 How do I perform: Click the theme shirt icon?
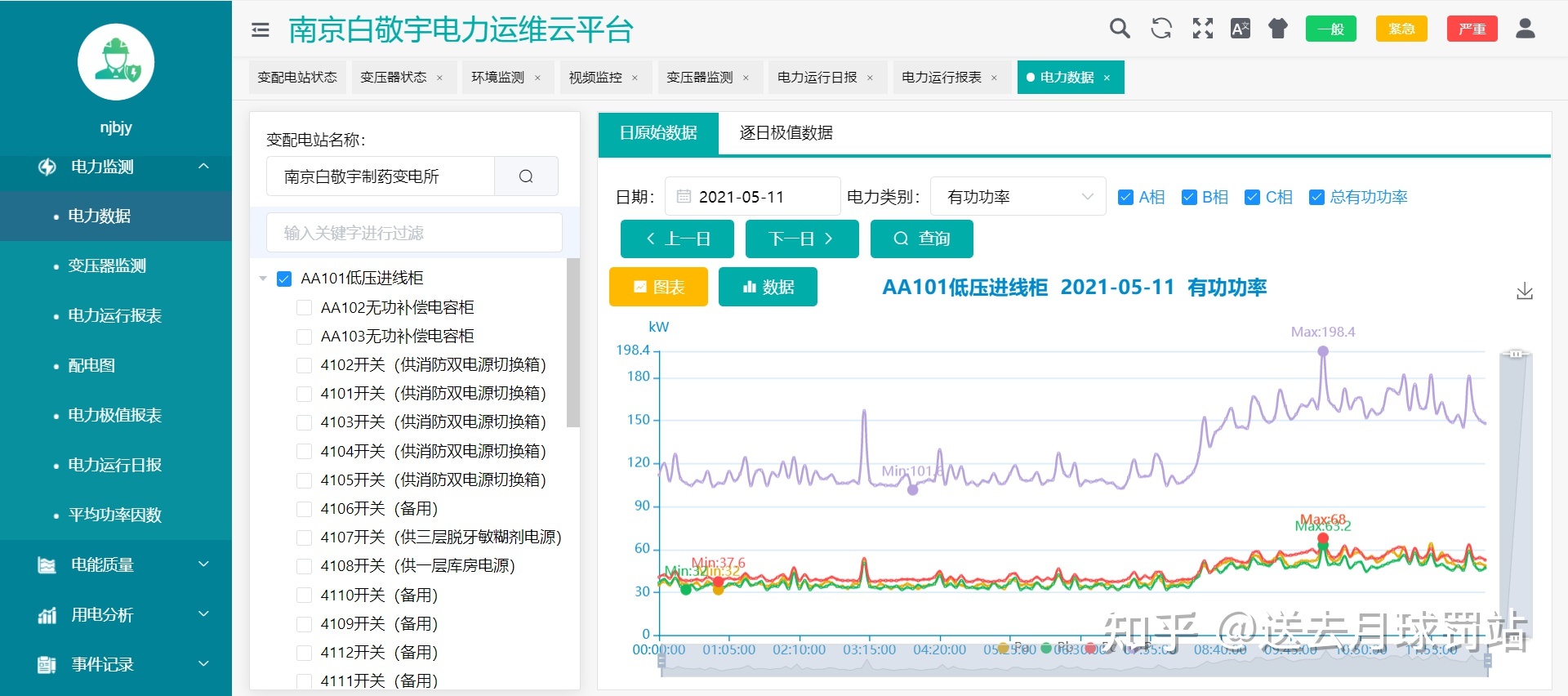[1277, 29]
